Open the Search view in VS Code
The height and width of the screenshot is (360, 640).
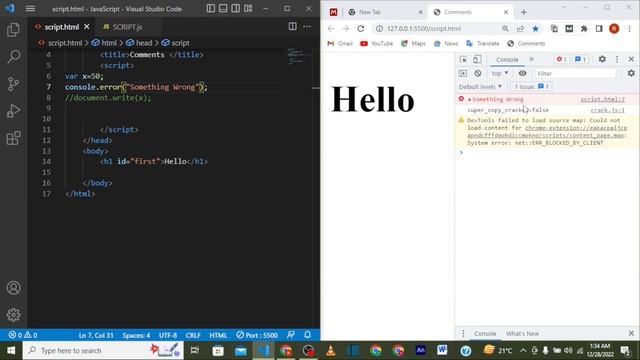click(13, 57)
